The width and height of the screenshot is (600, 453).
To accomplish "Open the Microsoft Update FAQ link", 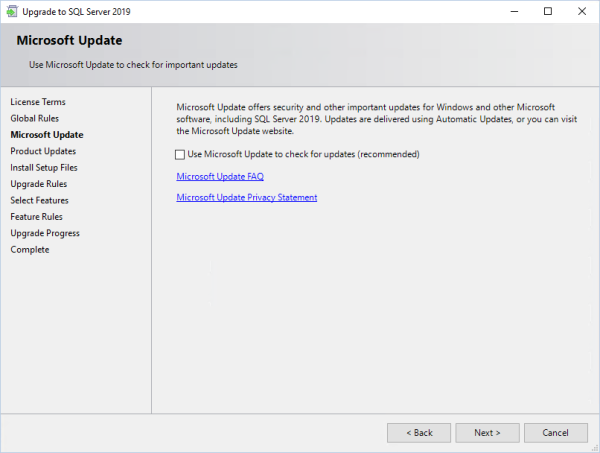I will click(220, 176).
